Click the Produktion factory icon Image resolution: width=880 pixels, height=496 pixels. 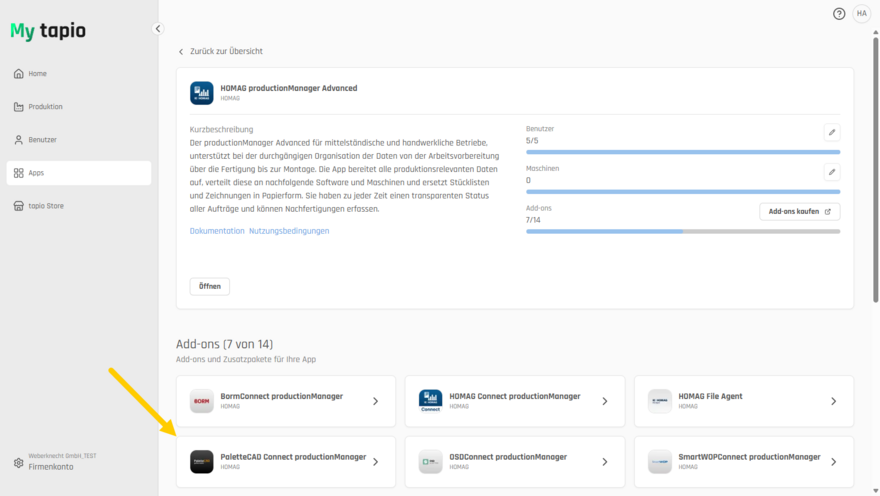(x=19, y=107)
